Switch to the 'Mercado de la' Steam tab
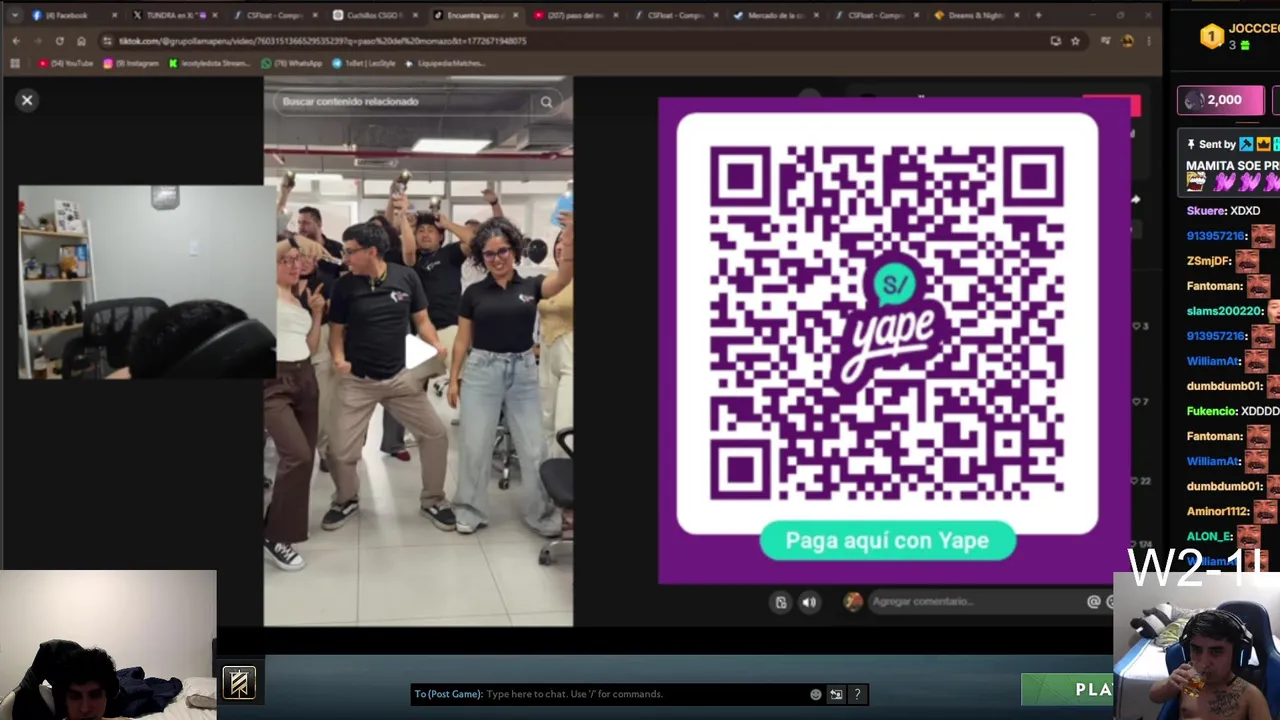The height and width of the screenshot is (720, 1280). click(x=774, y=15)
